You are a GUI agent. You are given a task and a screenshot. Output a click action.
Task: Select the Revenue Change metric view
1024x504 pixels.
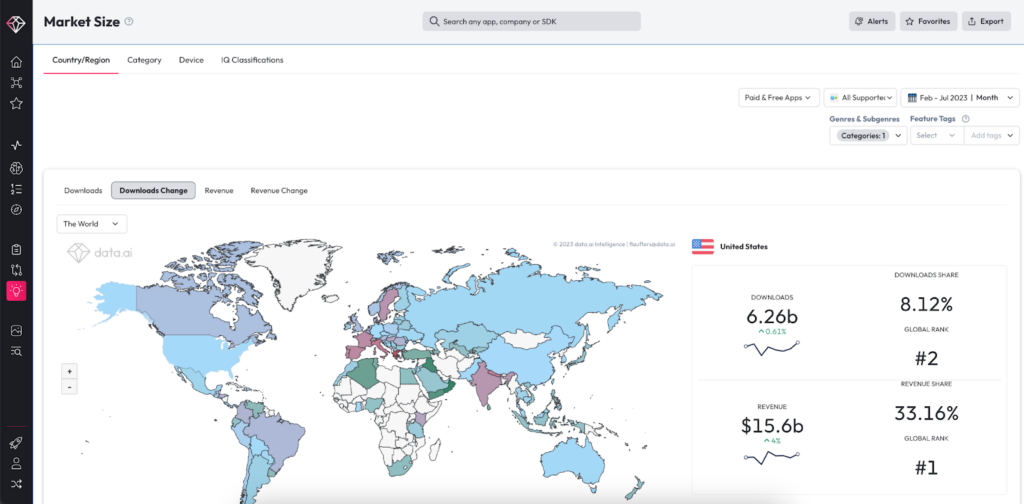pyautogui.click(x=279, y=191)
